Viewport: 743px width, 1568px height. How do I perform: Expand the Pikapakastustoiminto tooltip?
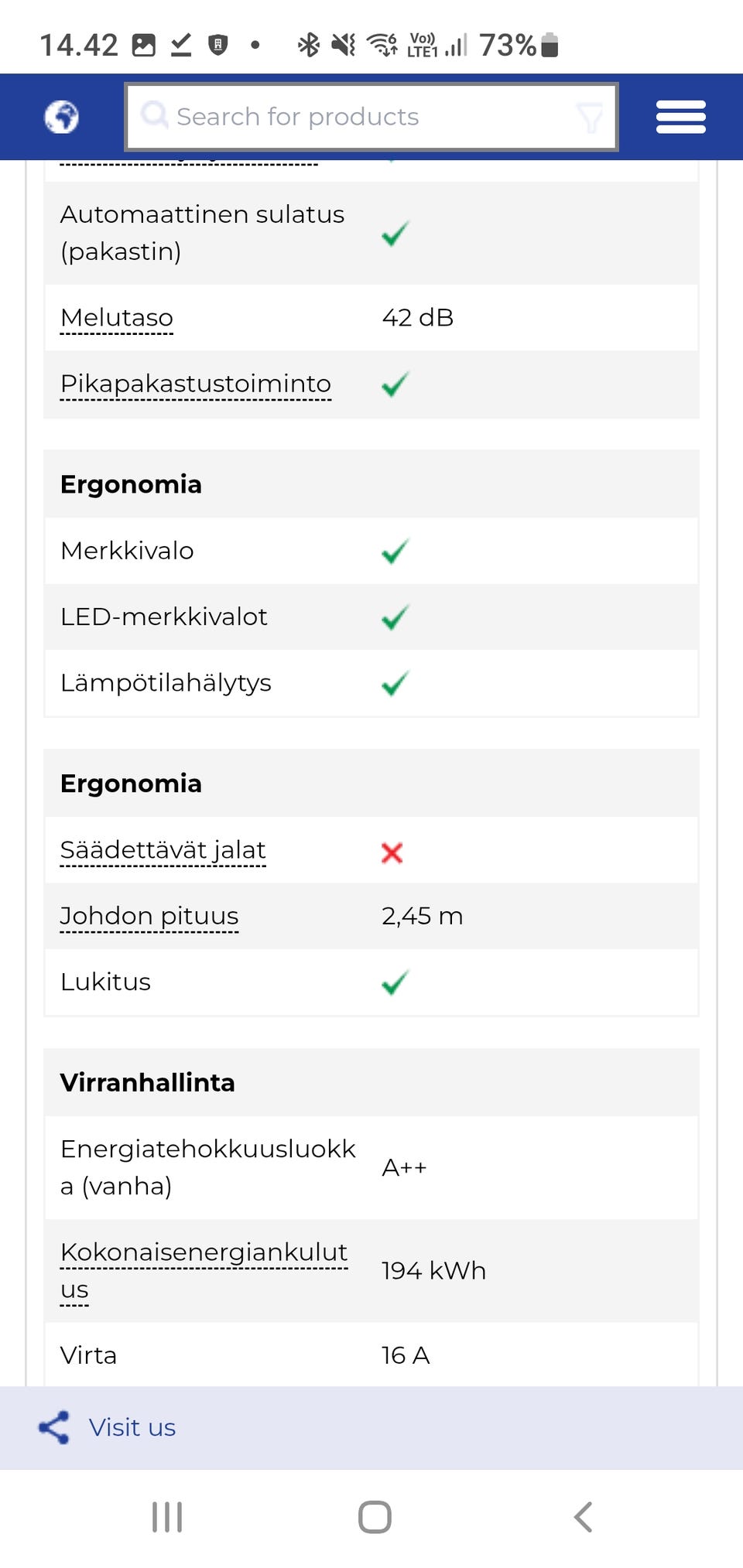(196, 383)
